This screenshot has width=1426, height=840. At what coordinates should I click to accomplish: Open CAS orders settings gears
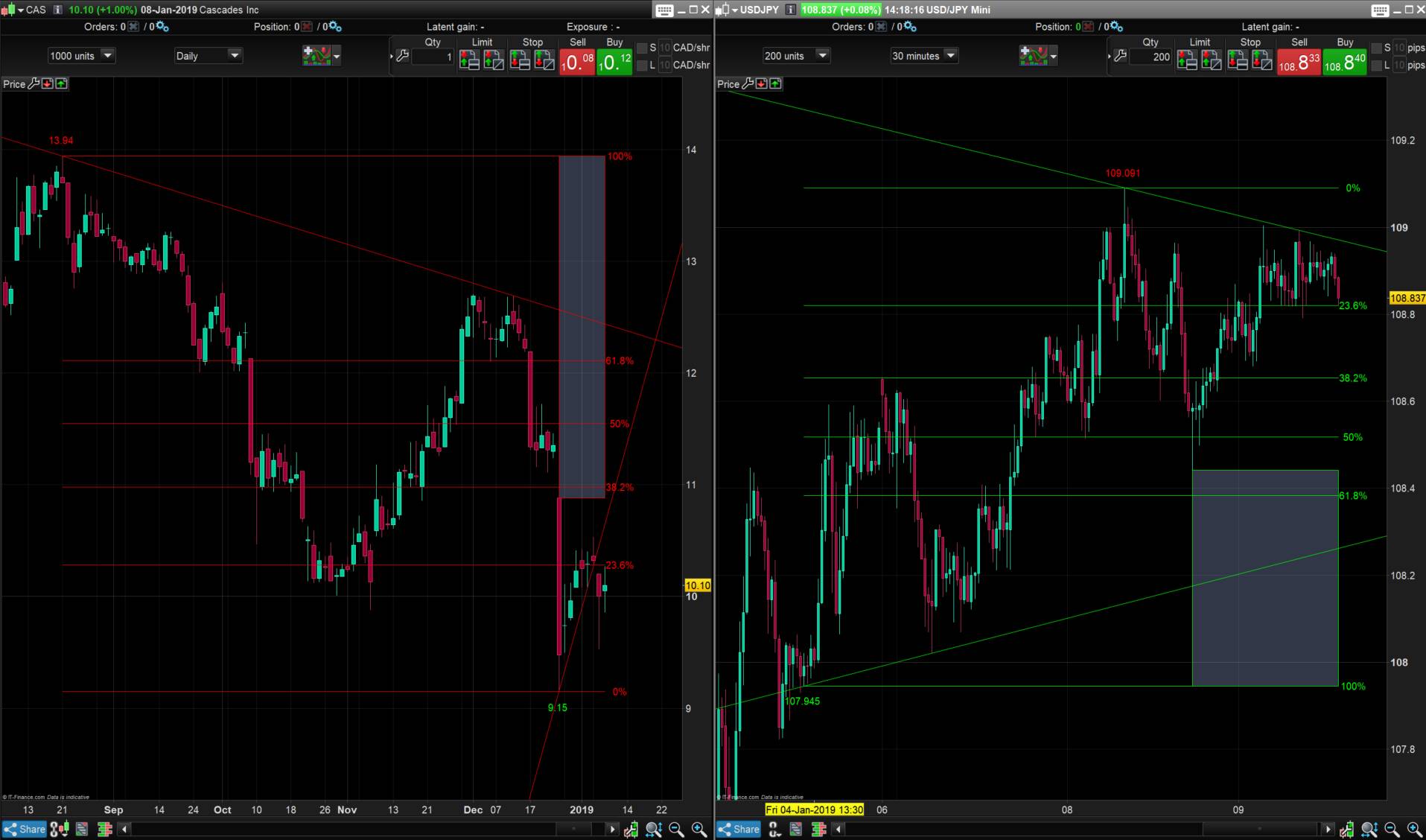(x=161, y=27)
